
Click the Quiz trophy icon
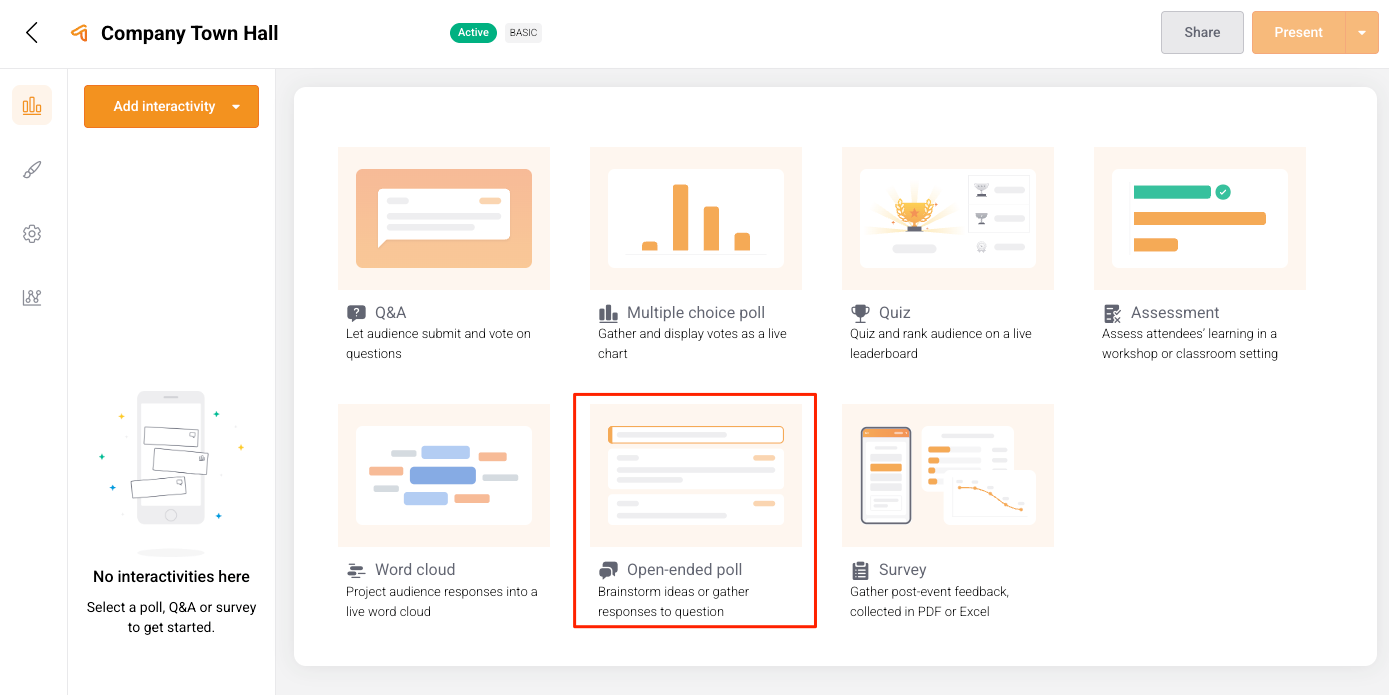[862, 311]
